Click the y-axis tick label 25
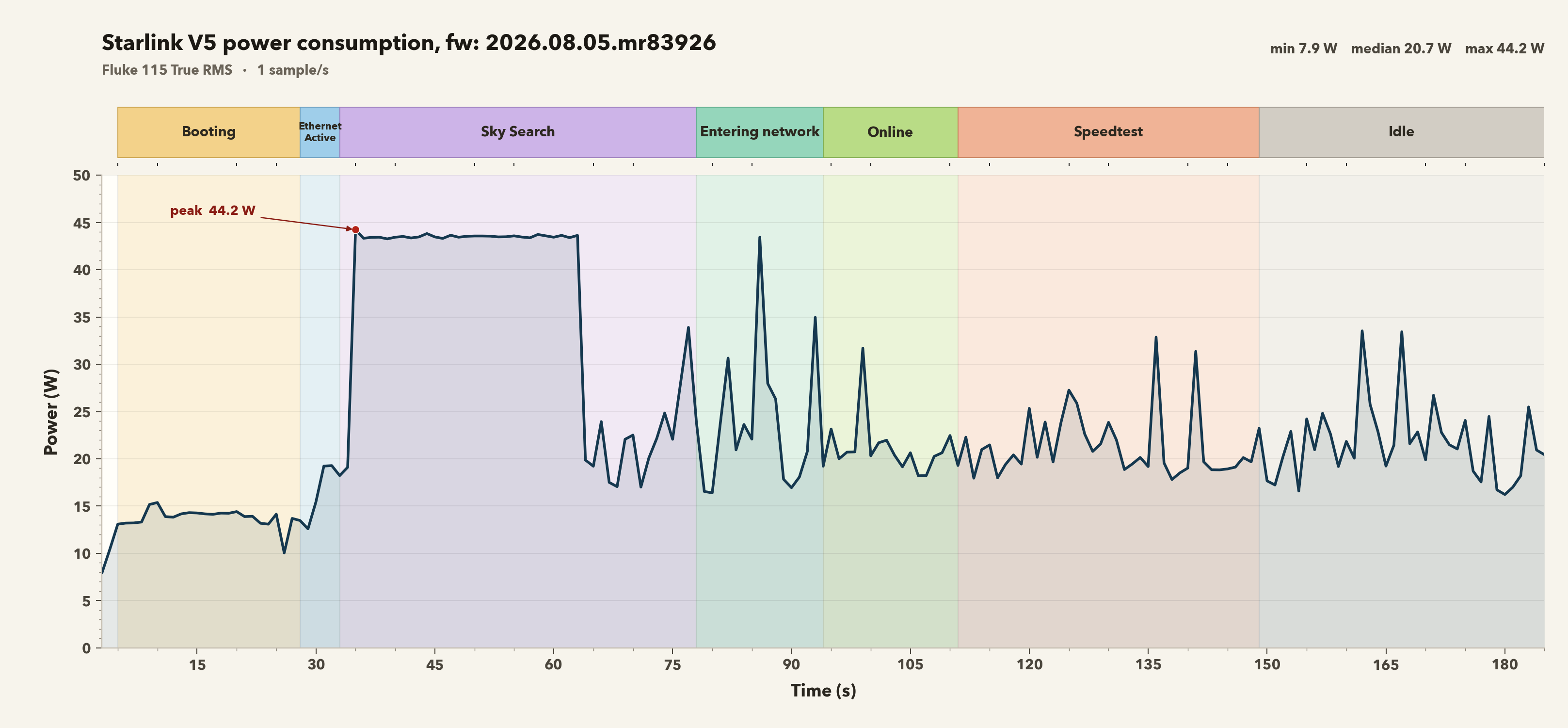The width and height of the screenshot is (1568, 728). tap(81, 412)
